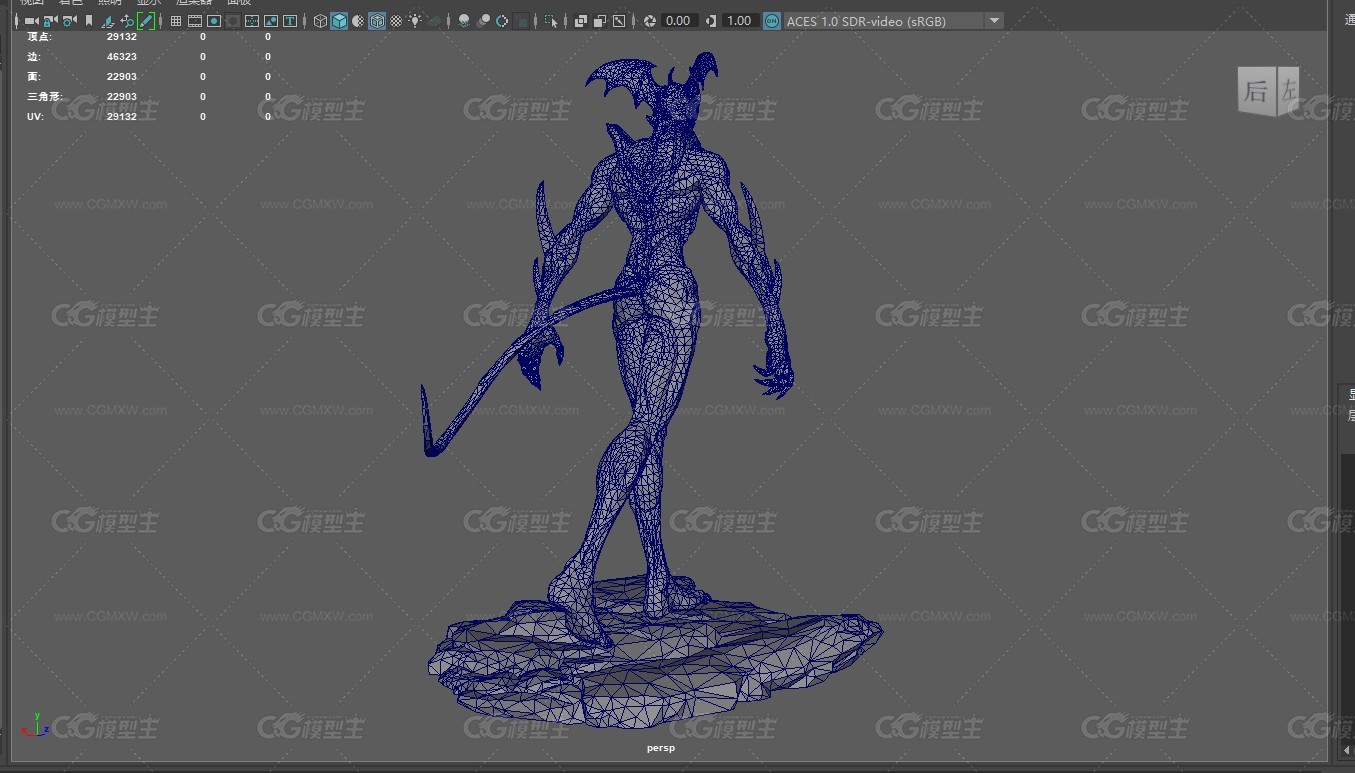The image size is (1355, 773).
Task: Click the UV label in HUD
Action: coord(35,117)
